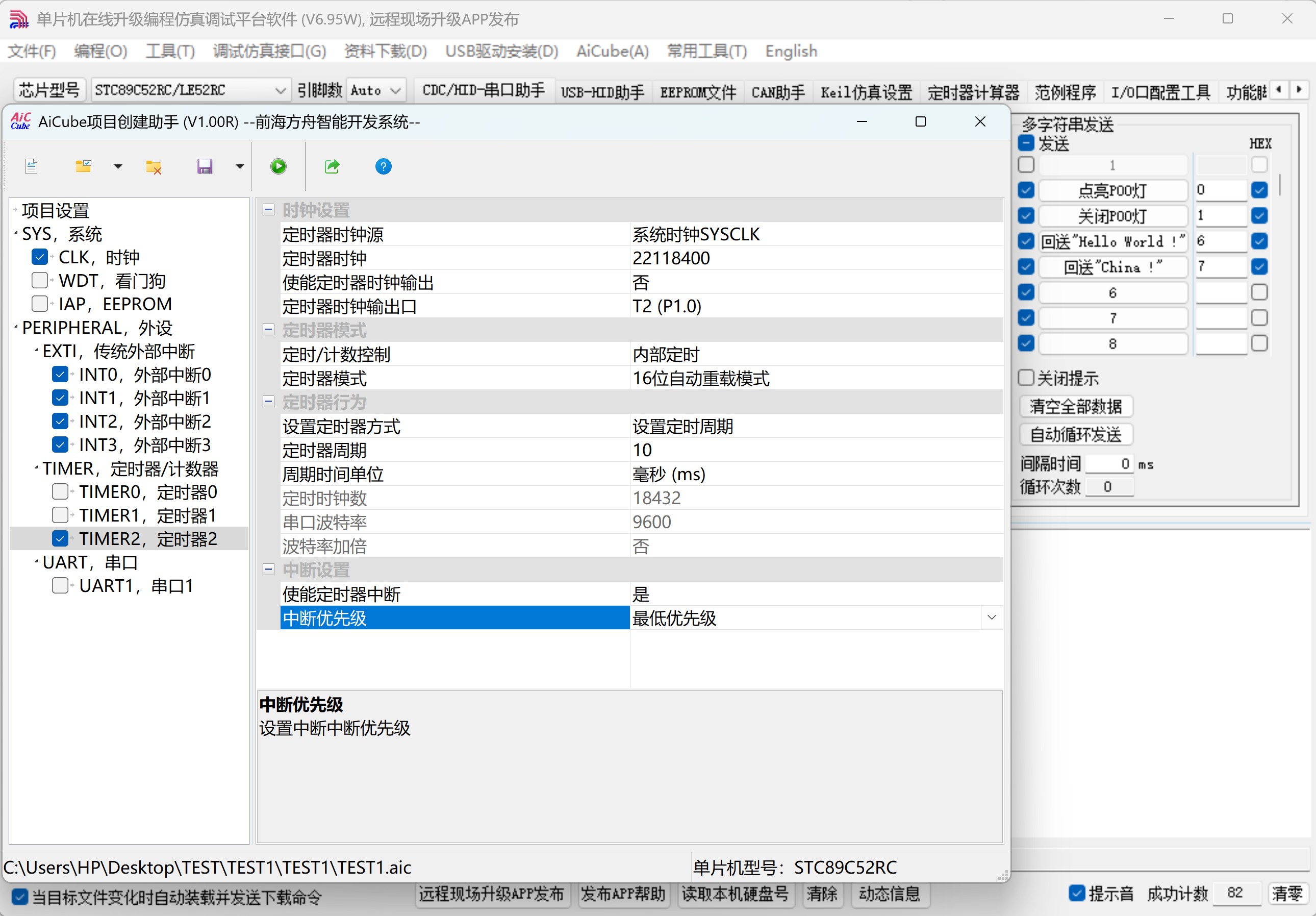Click the 循环次数 input field
This screenshot has height=916, width=1316.
point(1108,486)
